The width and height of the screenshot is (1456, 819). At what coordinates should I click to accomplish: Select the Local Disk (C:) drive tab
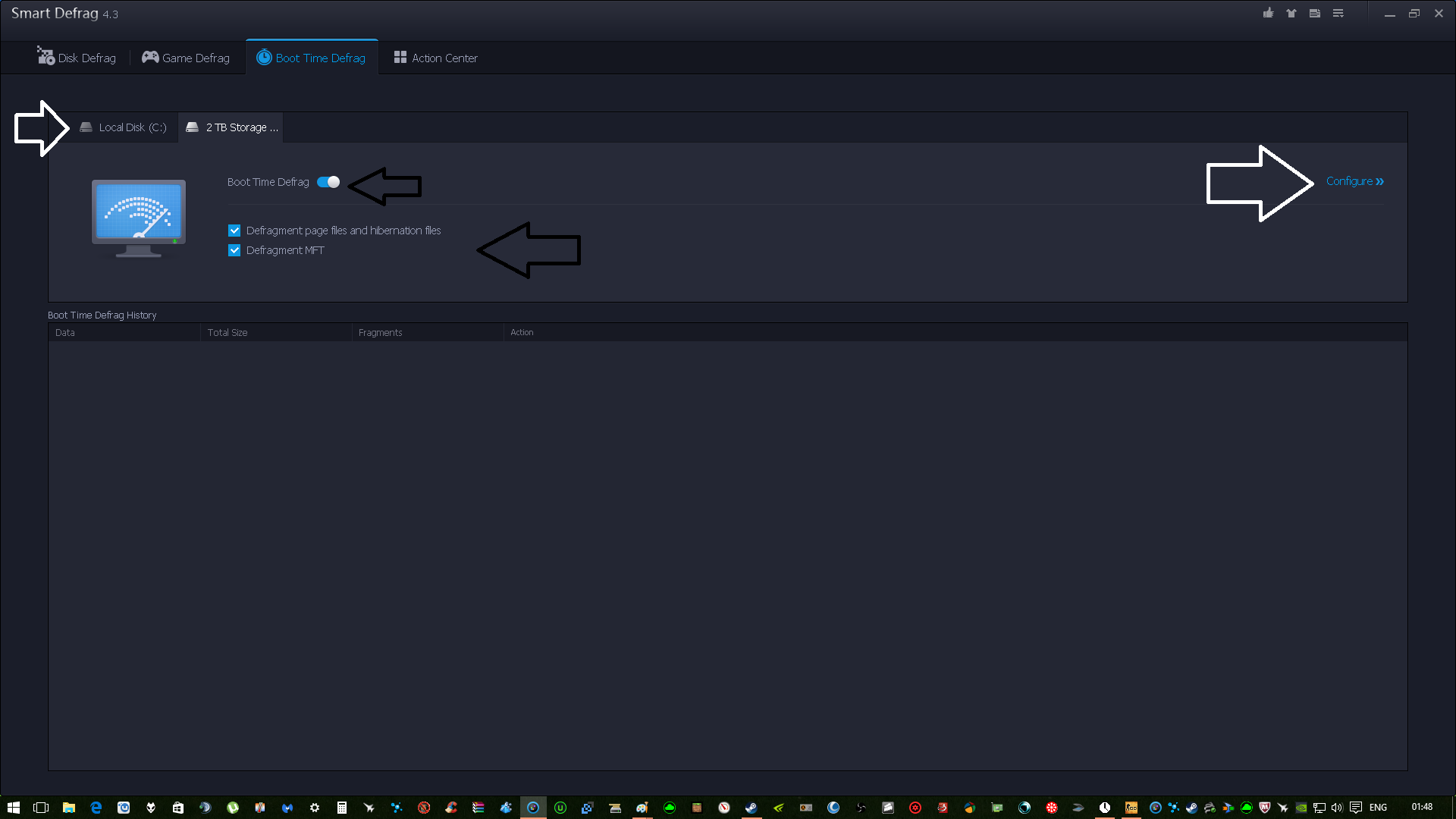point(124,127)
